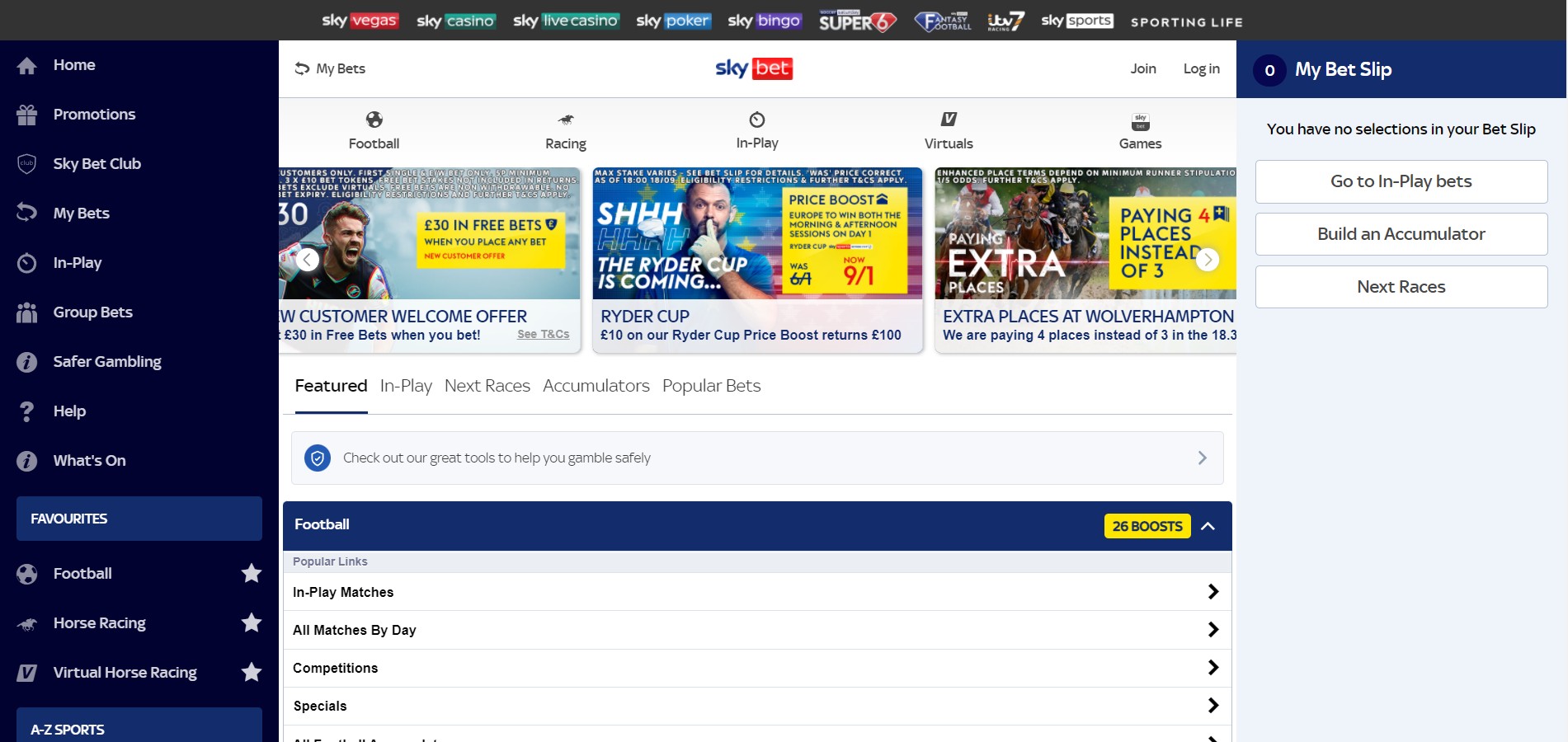Toggle Football favourite star
Viewport: 1568px width, 742px height.
coord(252,573)
